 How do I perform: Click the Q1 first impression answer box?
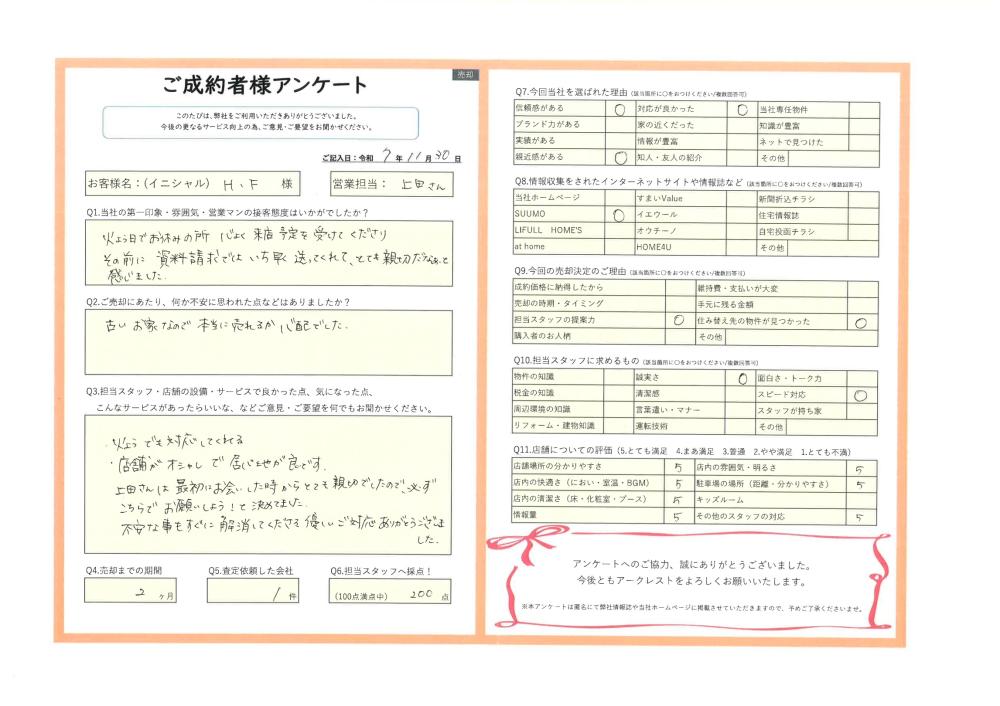[x=268, y=254]
